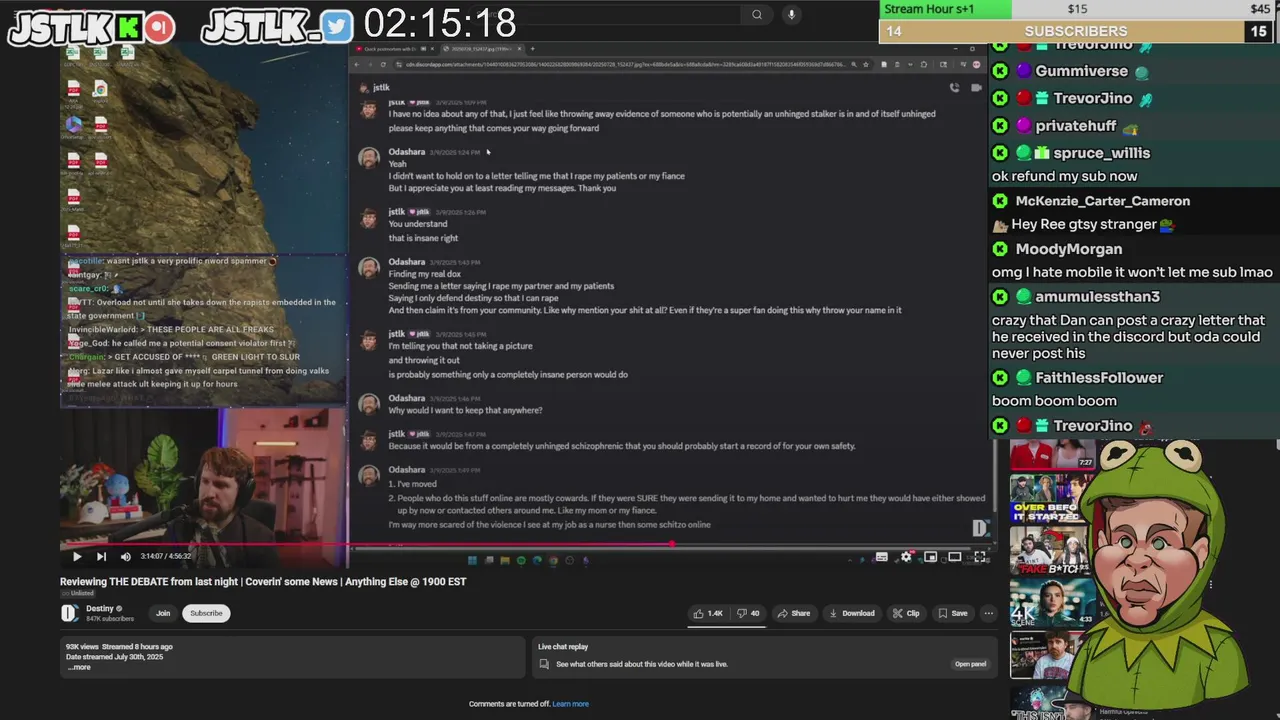Follow the Learn more comments link
Viewport: 1280px width, 720px height.
[571, 704]
